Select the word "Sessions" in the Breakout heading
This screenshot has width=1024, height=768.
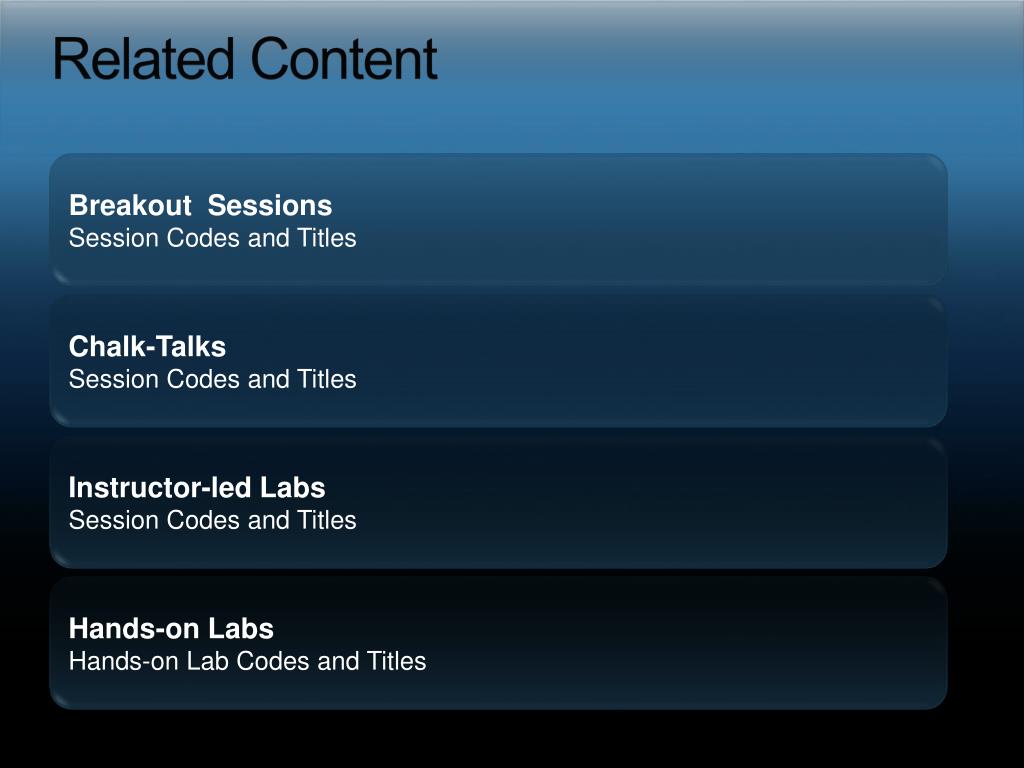pyautogui.click(x=270, y=205)
